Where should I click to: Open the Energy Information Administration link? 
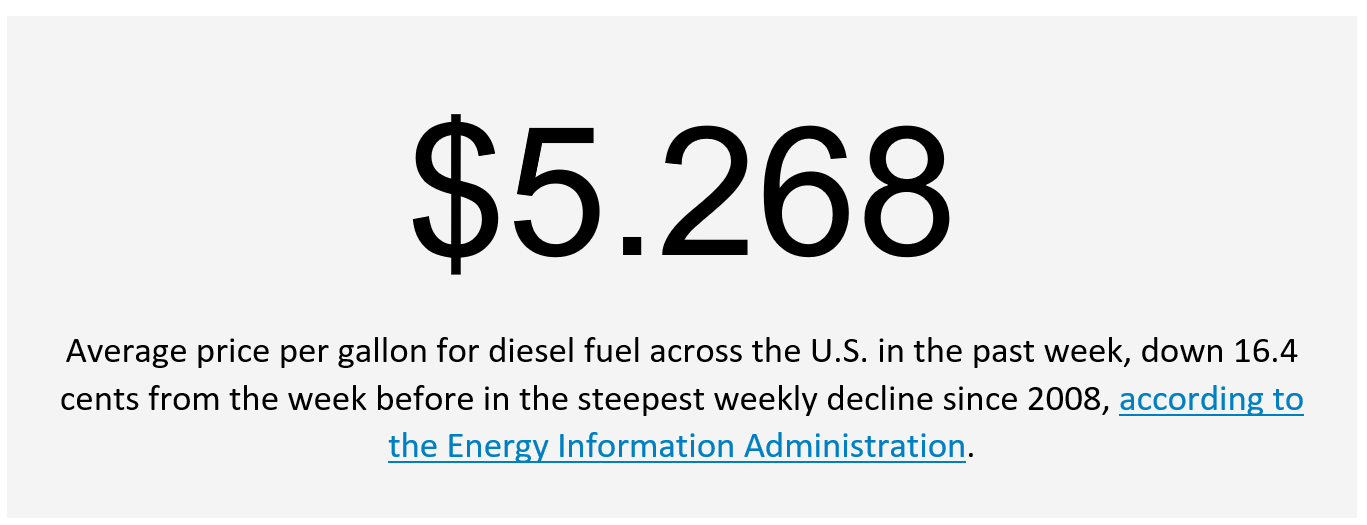[677, 445]
